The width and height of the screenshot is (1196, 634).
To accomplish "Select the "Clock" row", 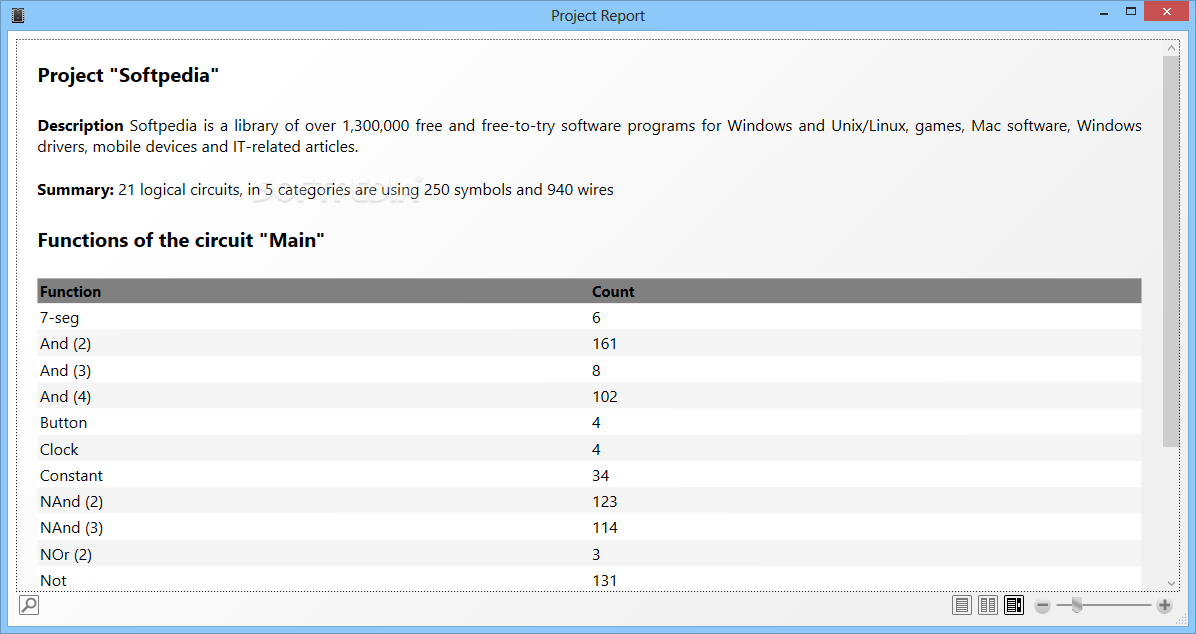I will [x=589, y=449].
